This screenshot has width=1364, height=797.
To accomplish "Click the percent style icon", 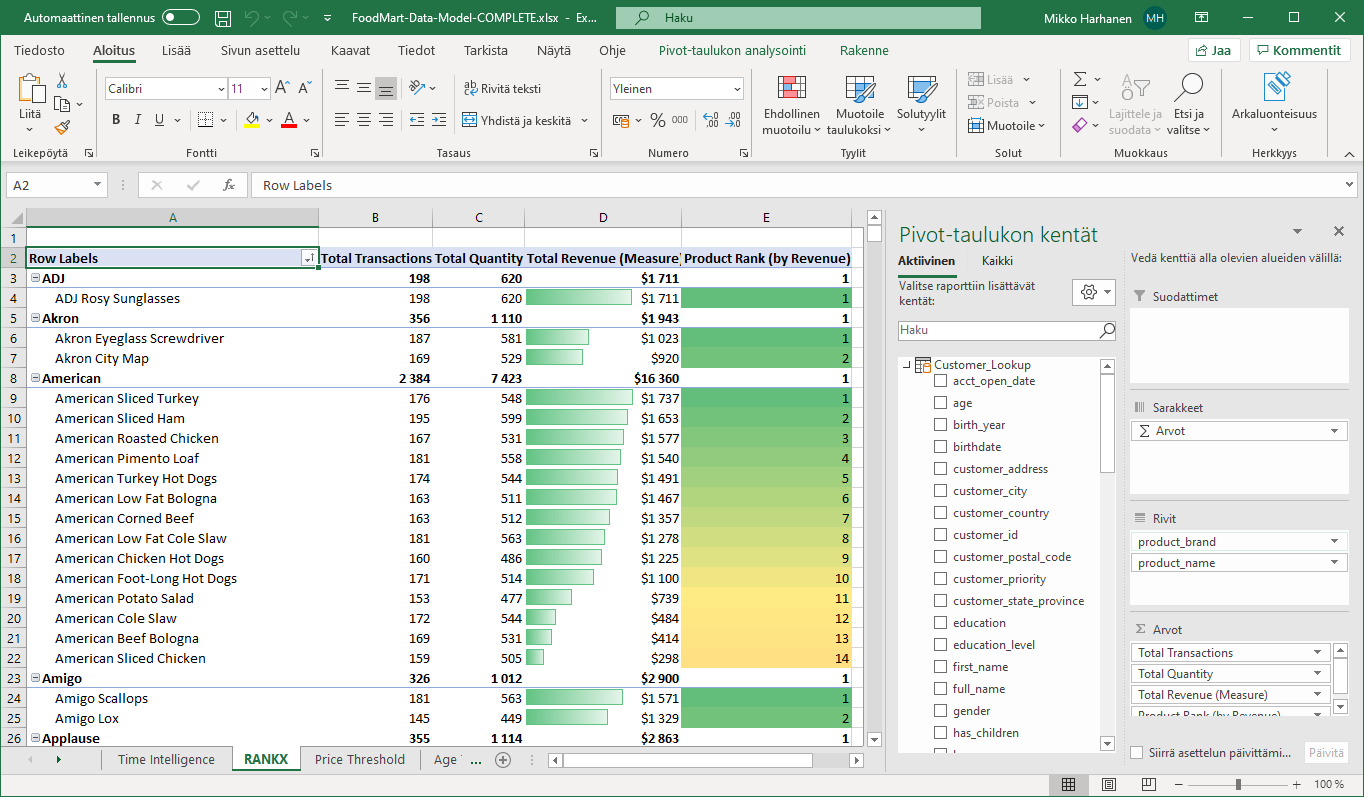I will point(657,120).
